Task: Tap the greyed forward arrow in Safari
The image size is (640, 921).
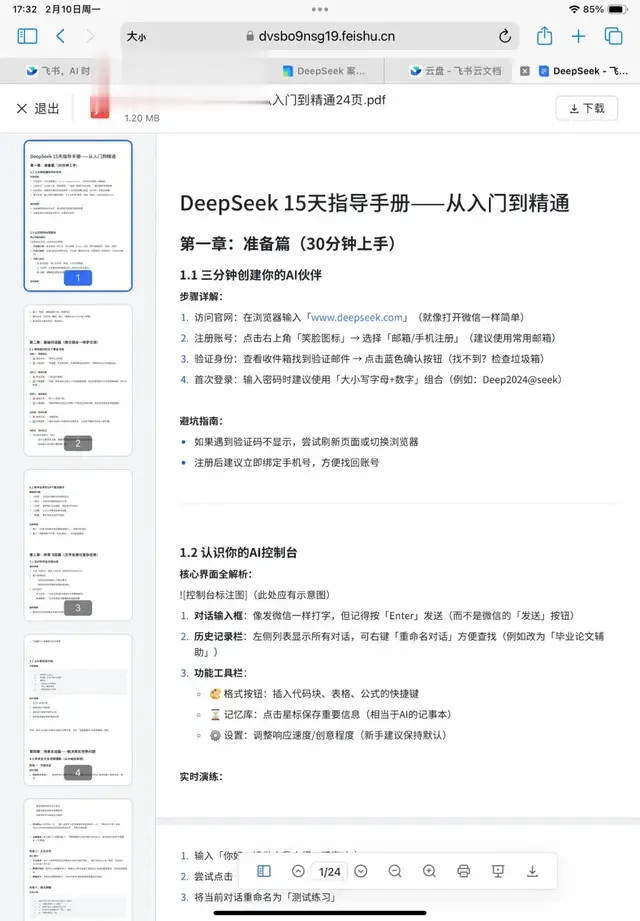Action: pos(90,36)
